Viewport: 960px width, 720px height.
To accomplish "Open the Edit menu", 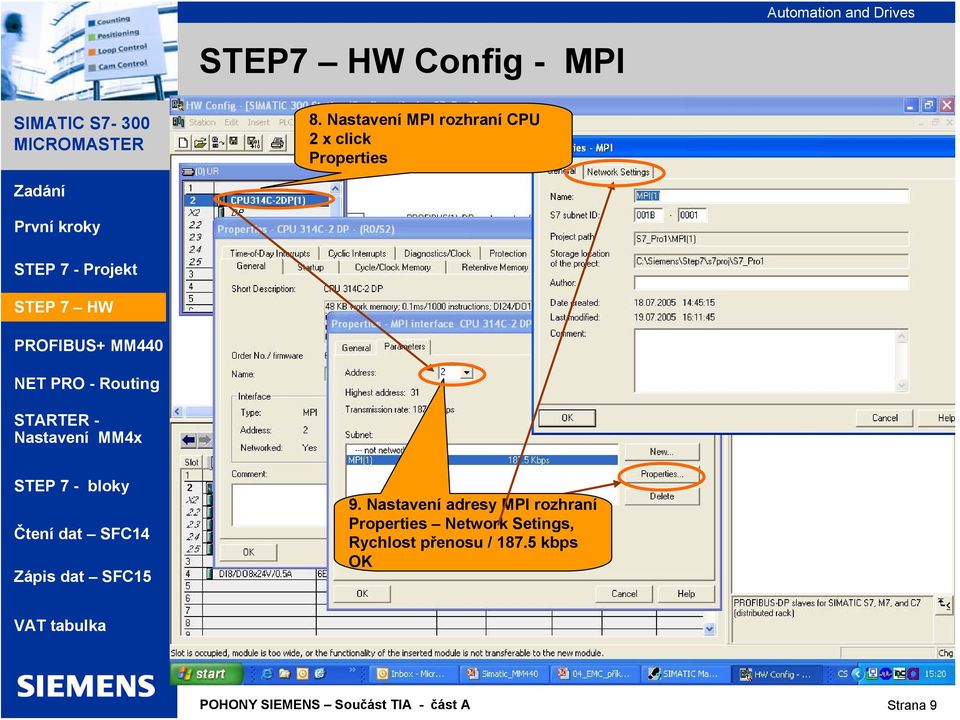I will click(x=231, y=122).
